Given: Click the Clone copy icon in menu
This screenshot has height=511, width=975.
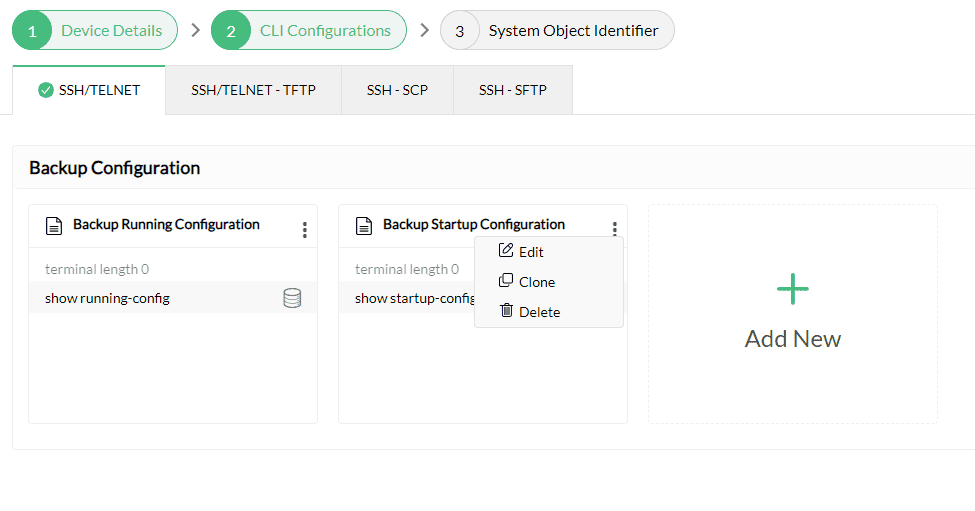Looking at the screenshot, I should click(506, 281).
